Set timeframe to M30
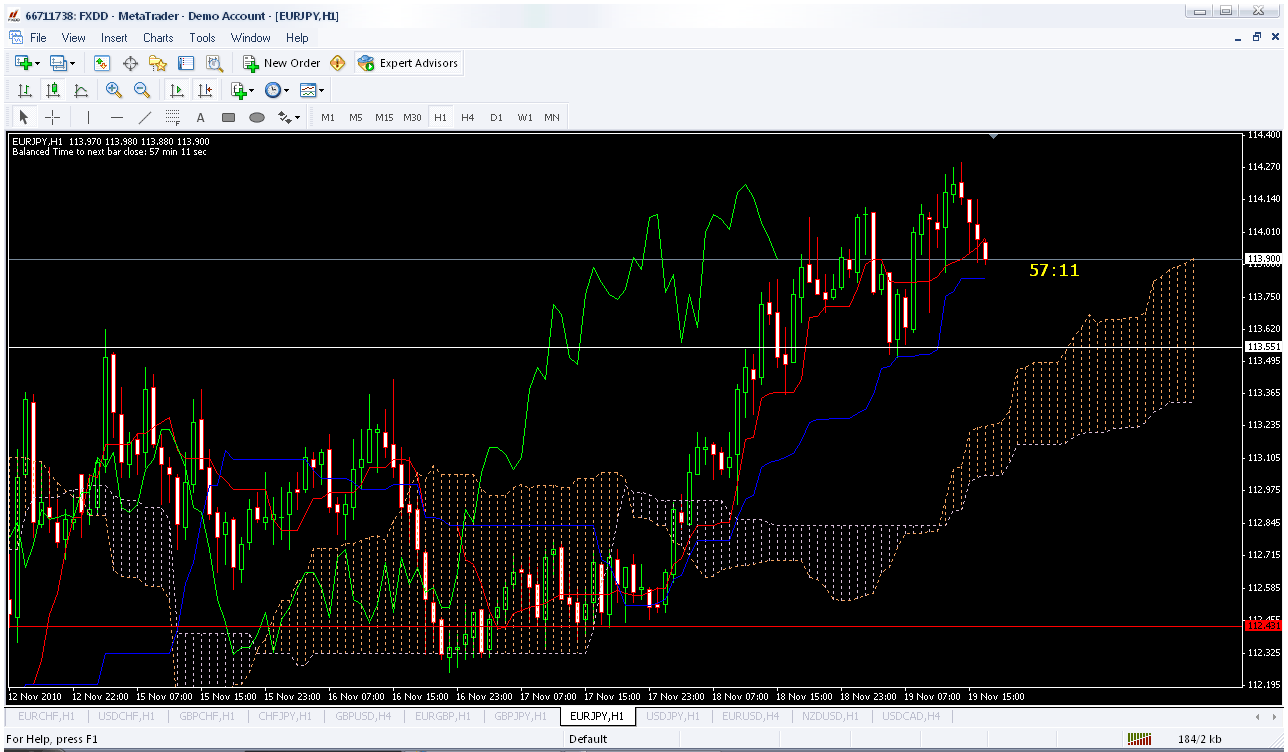 tap(412, 117)
